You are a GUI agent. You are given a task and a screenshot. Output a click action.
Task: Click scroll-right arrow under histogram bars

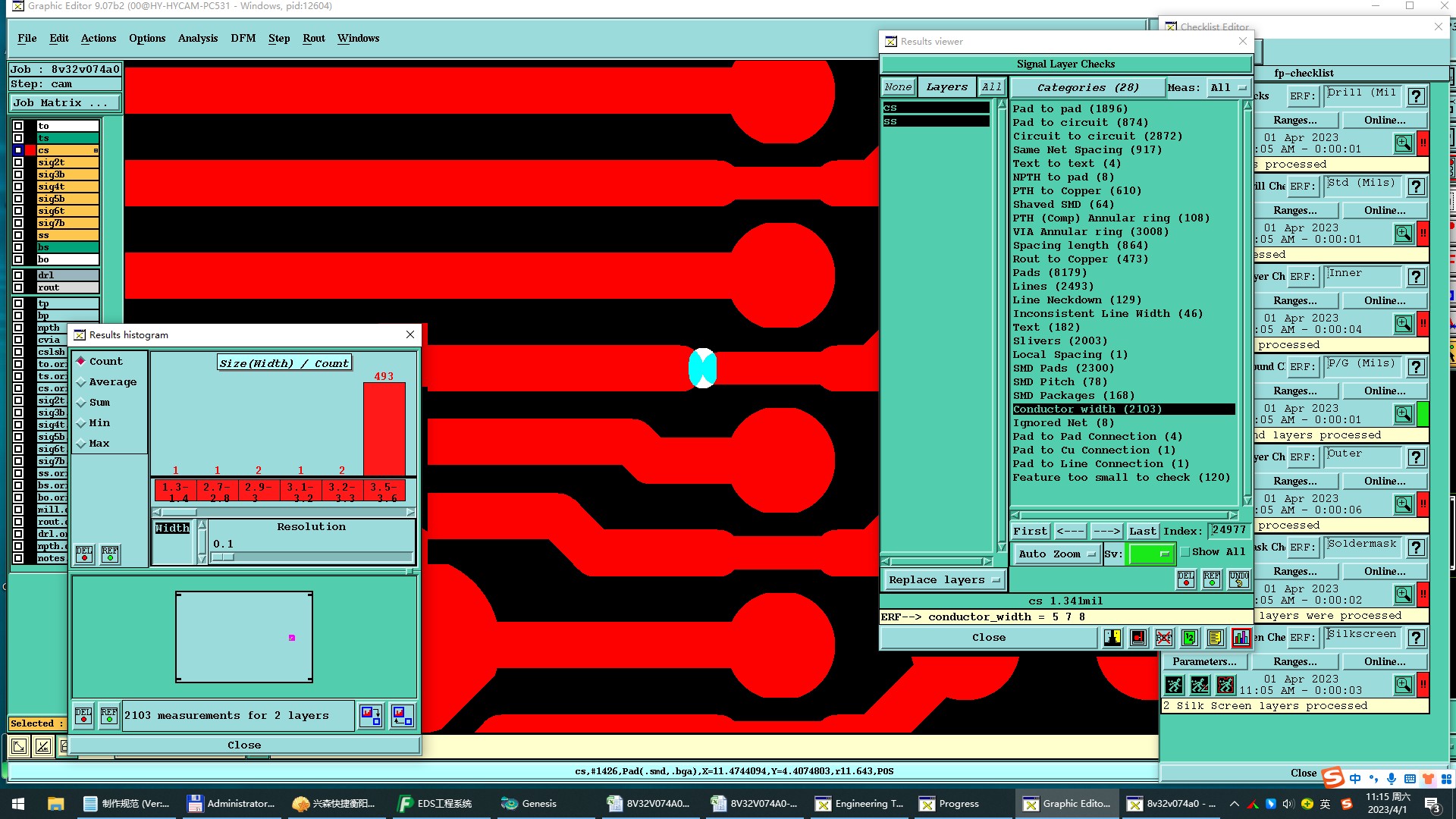410,512
